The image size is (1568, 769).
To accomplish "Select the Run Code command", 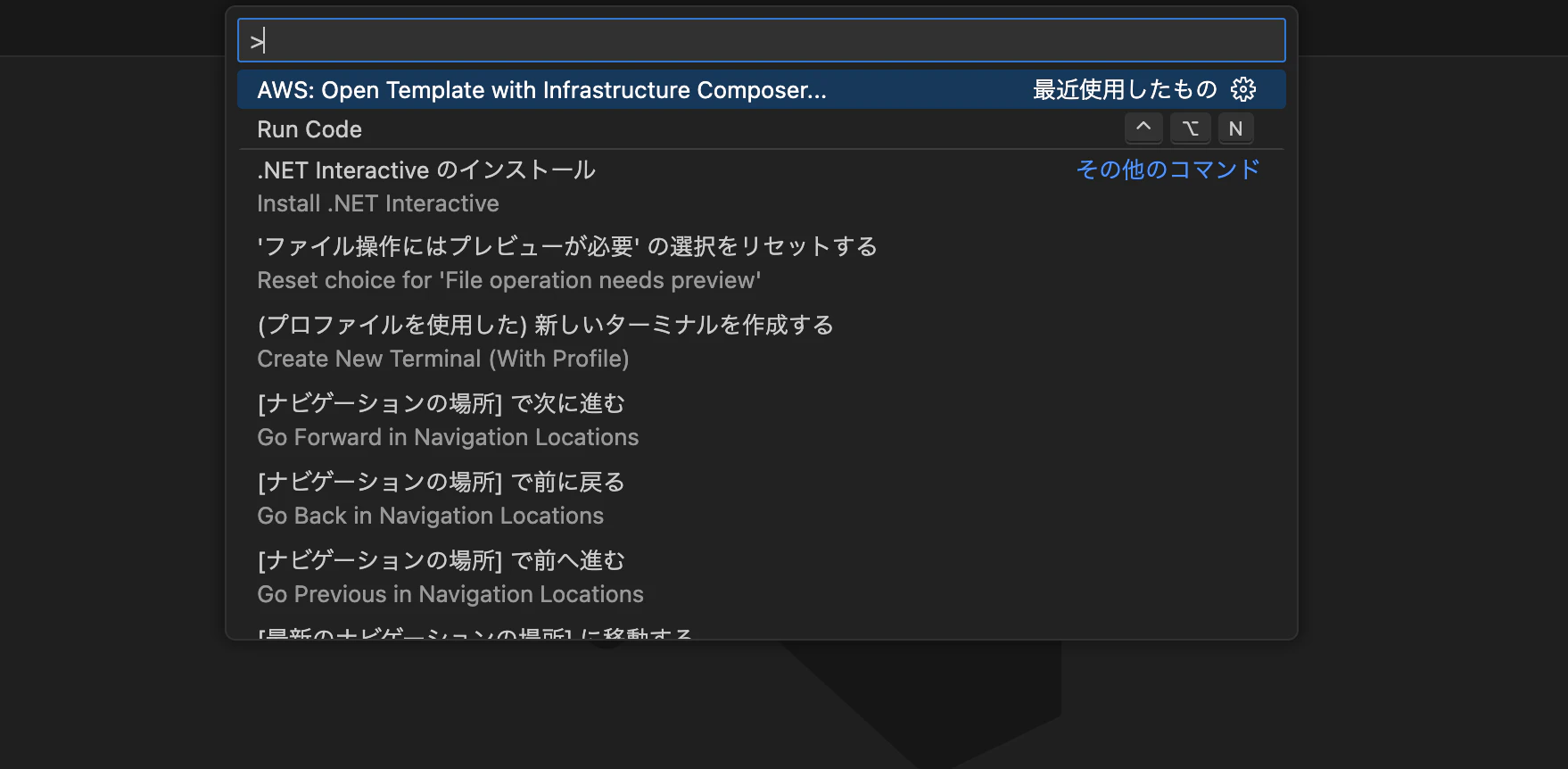I will (x=761, y=129).
